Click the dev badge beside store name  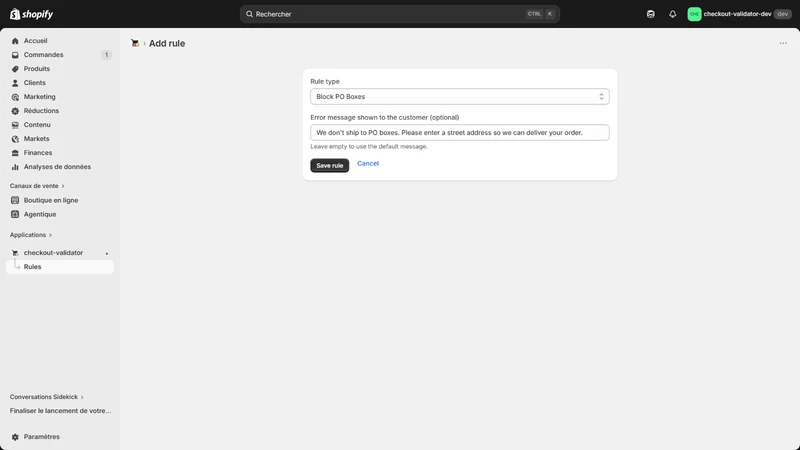pos(782,14)
